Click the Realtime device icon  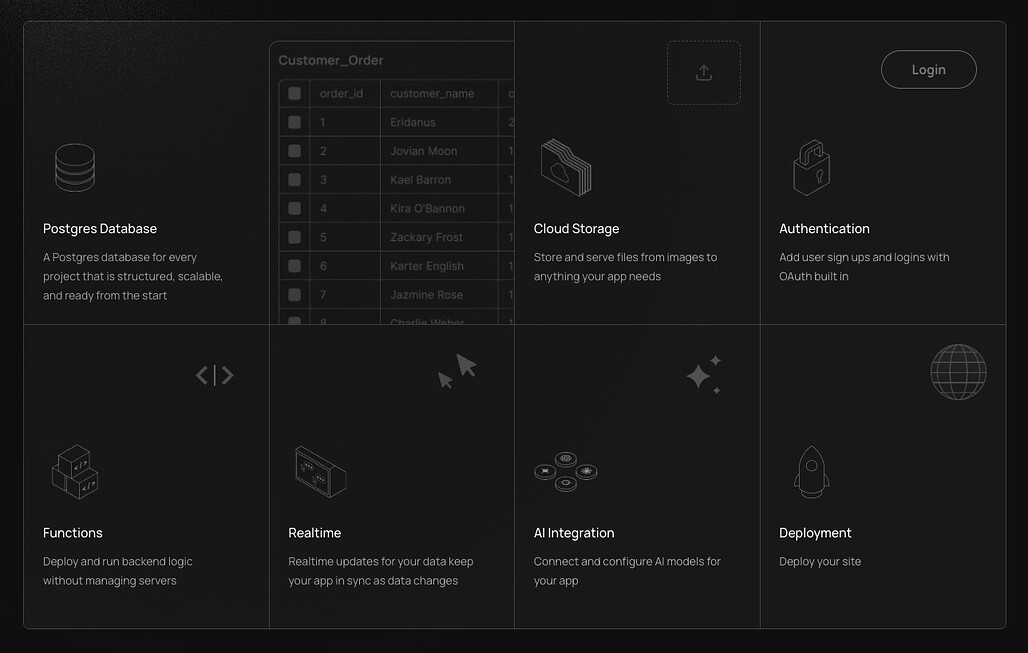[x=321, y=472]
